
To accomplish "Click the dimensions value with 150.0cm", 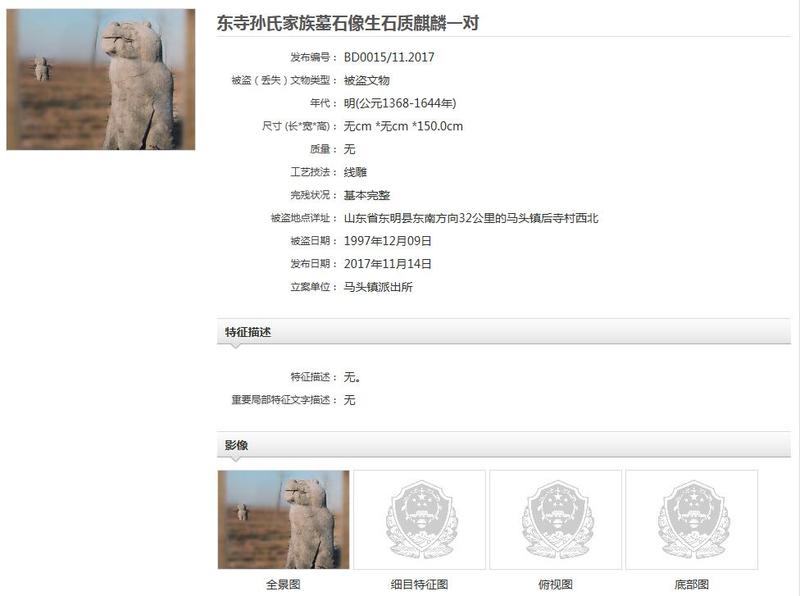I will click(404, 126).
